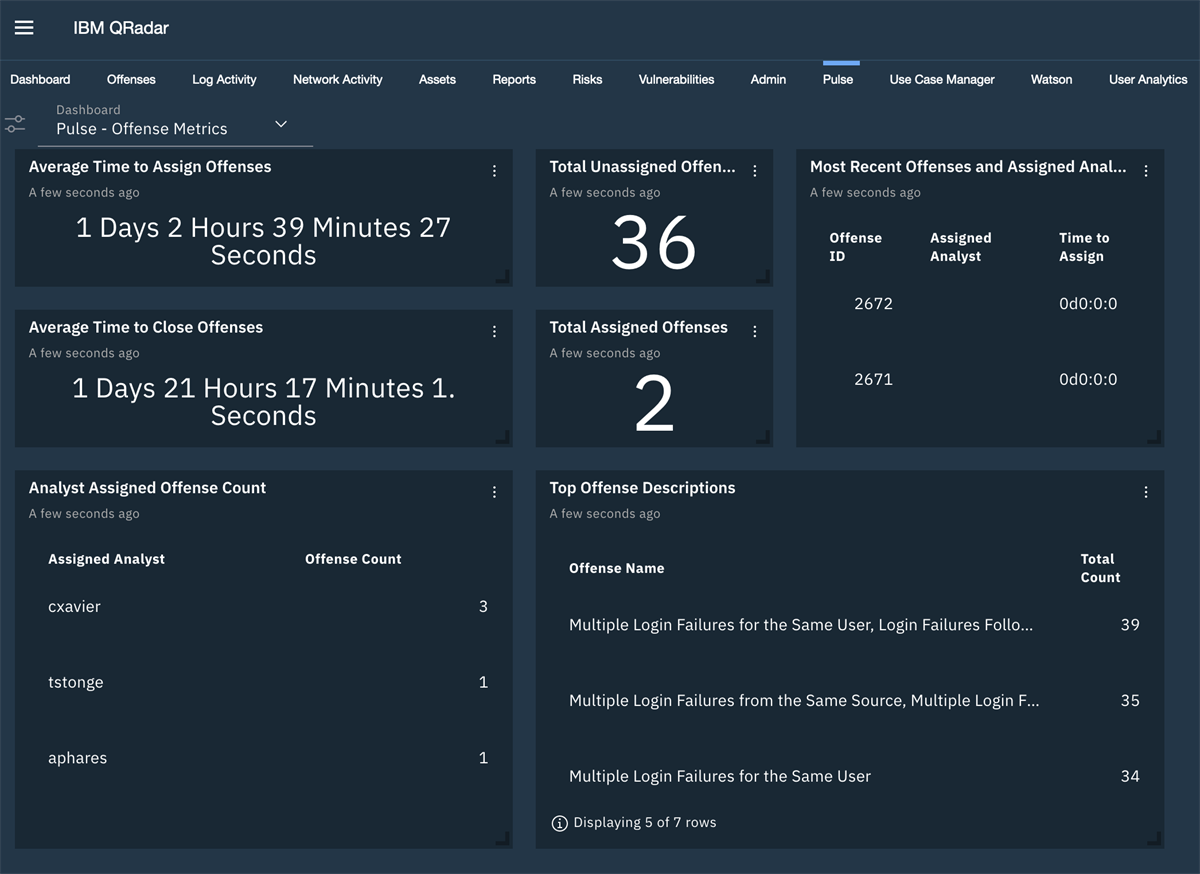Screen dimensions: 1200x874
Task: Open Multiple Login Failures for the Same User offense
Action: pyautogui.click(x=719, y=776)
